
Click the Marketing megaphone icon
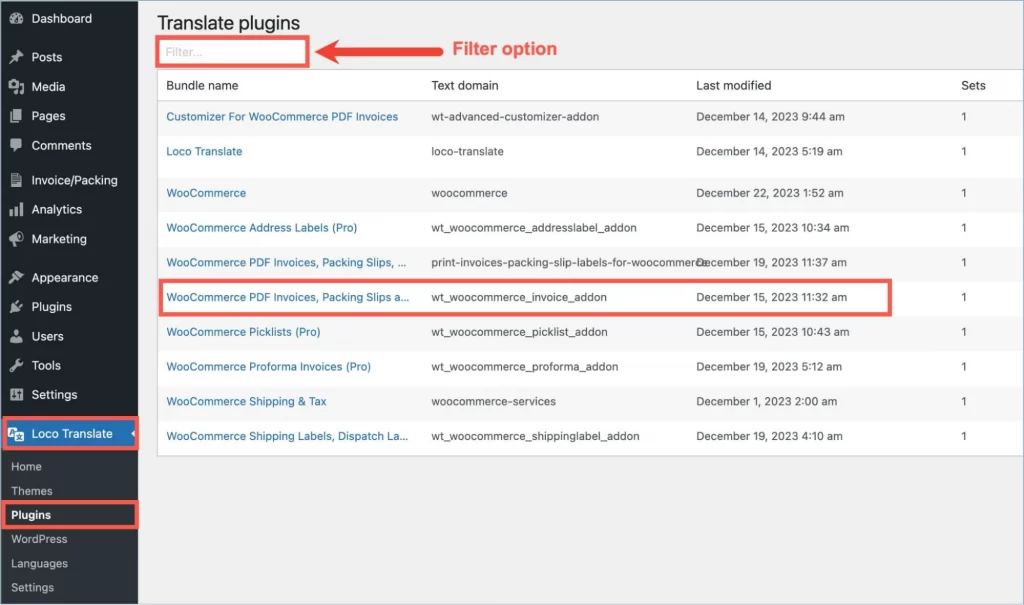point(16,239)
